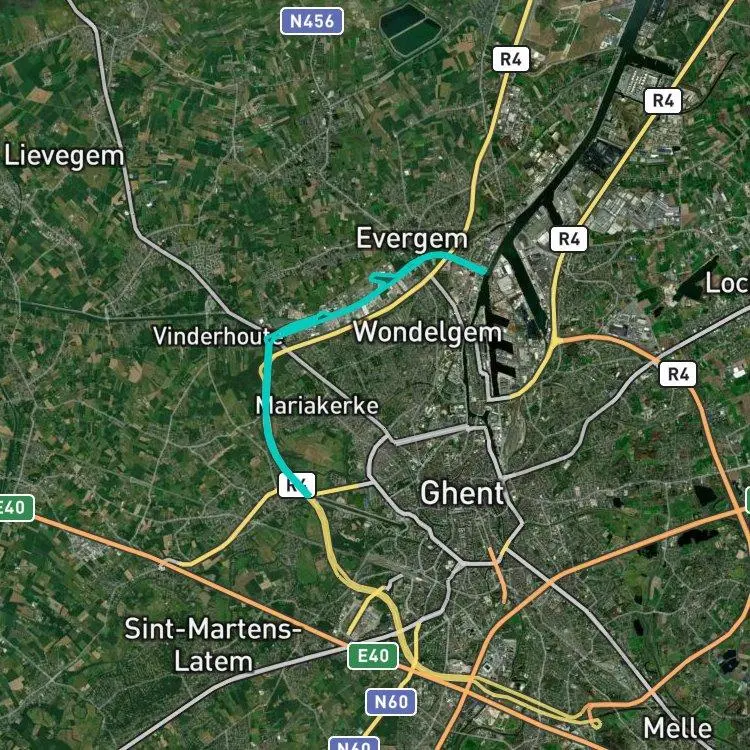Click the Lievegem label
Viewport: 750px width, 750px height.
[x=64, y=157]
